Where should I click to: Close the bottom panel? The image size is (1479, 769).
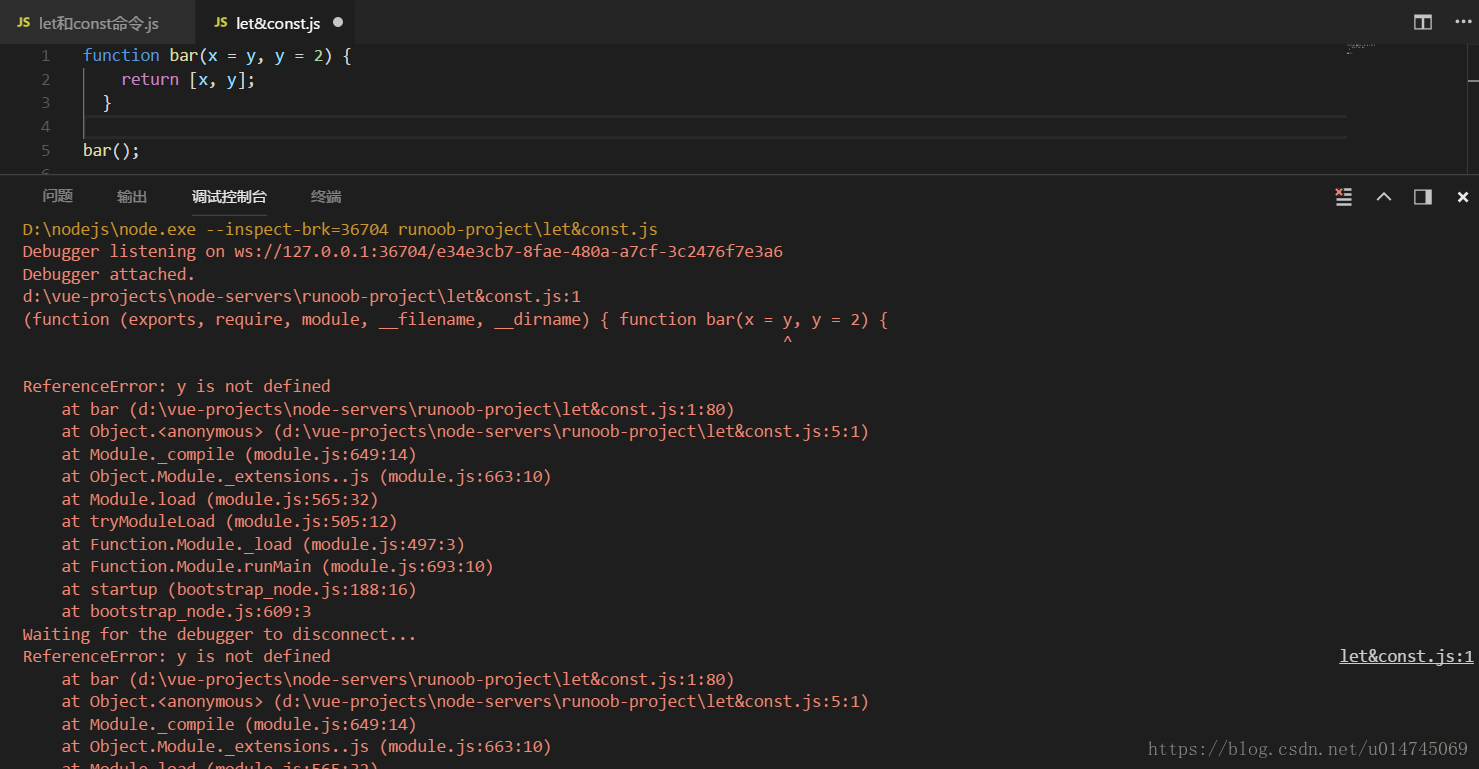tap(1462, 196)
